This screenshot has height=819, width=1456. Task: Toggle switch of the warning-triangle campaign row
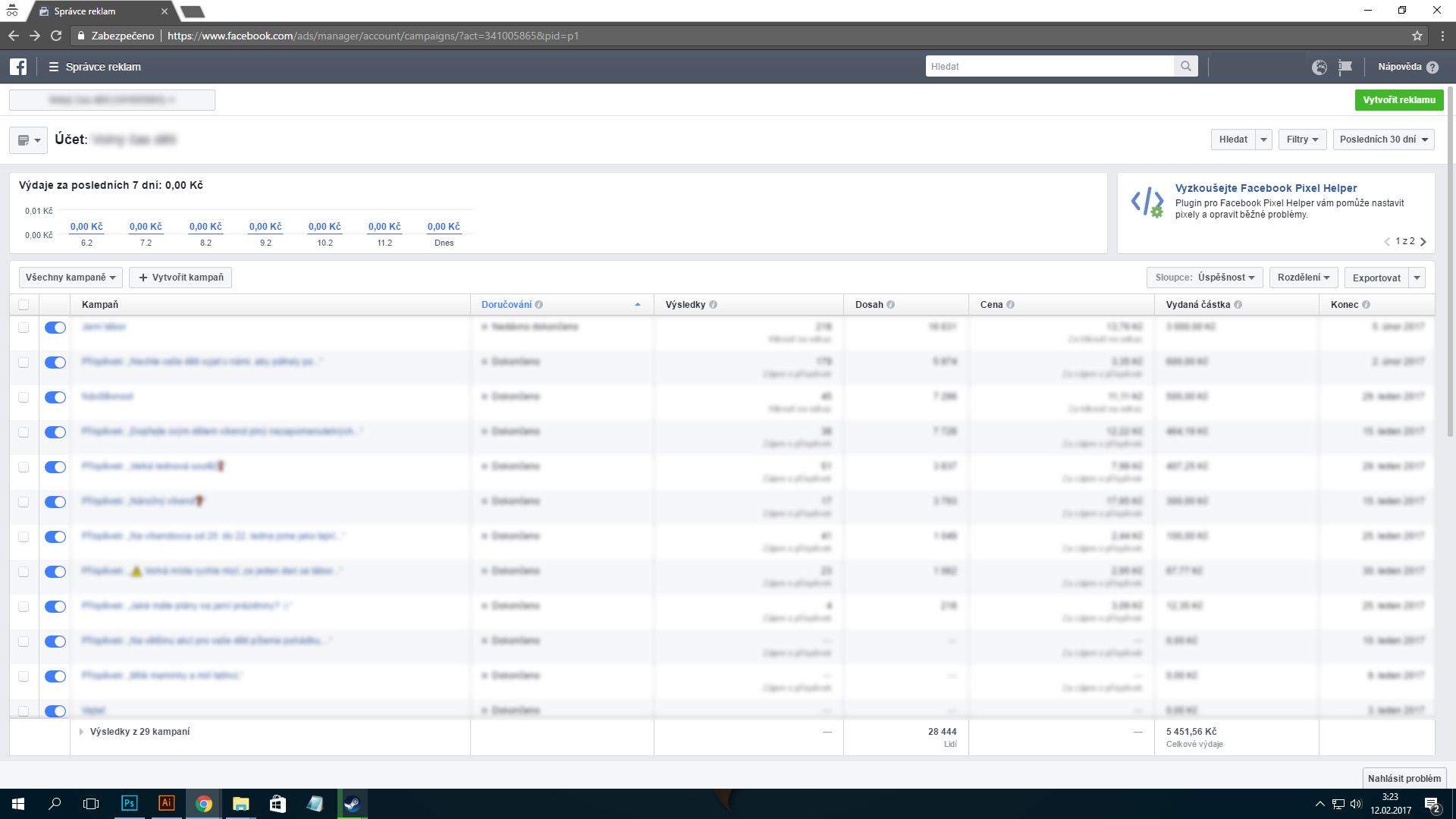[x=55, y=572]
